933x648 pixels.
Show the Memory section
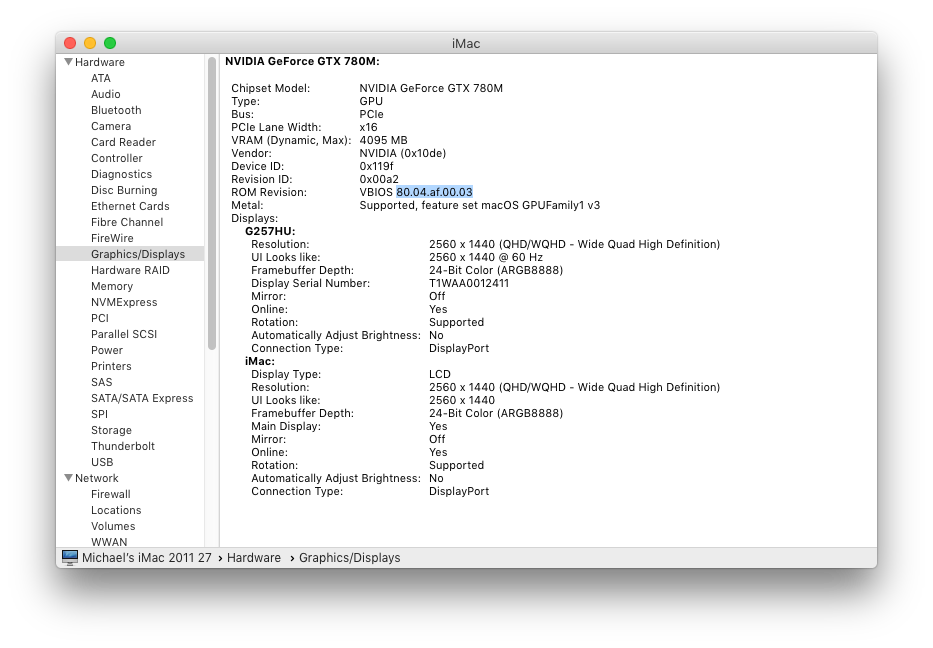pyautogui.click(x=112, y=286)
